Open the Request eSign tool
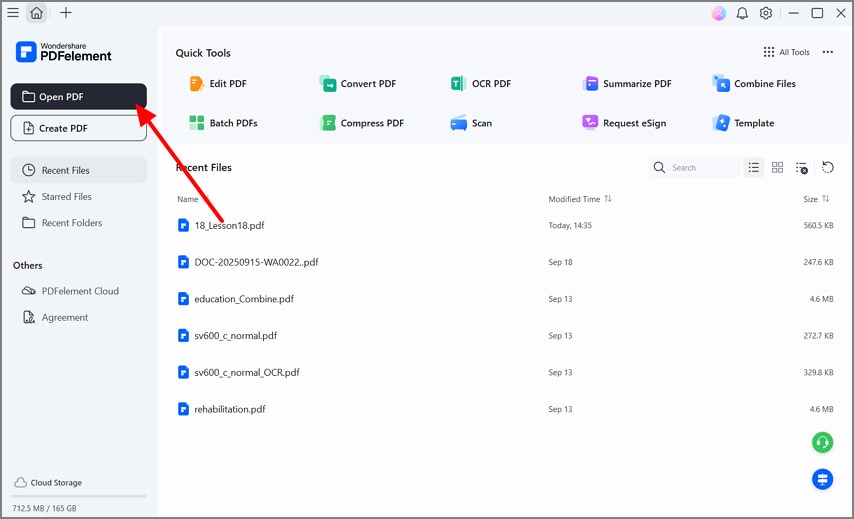This screenshot has width=854, height=519. point(624,123)
